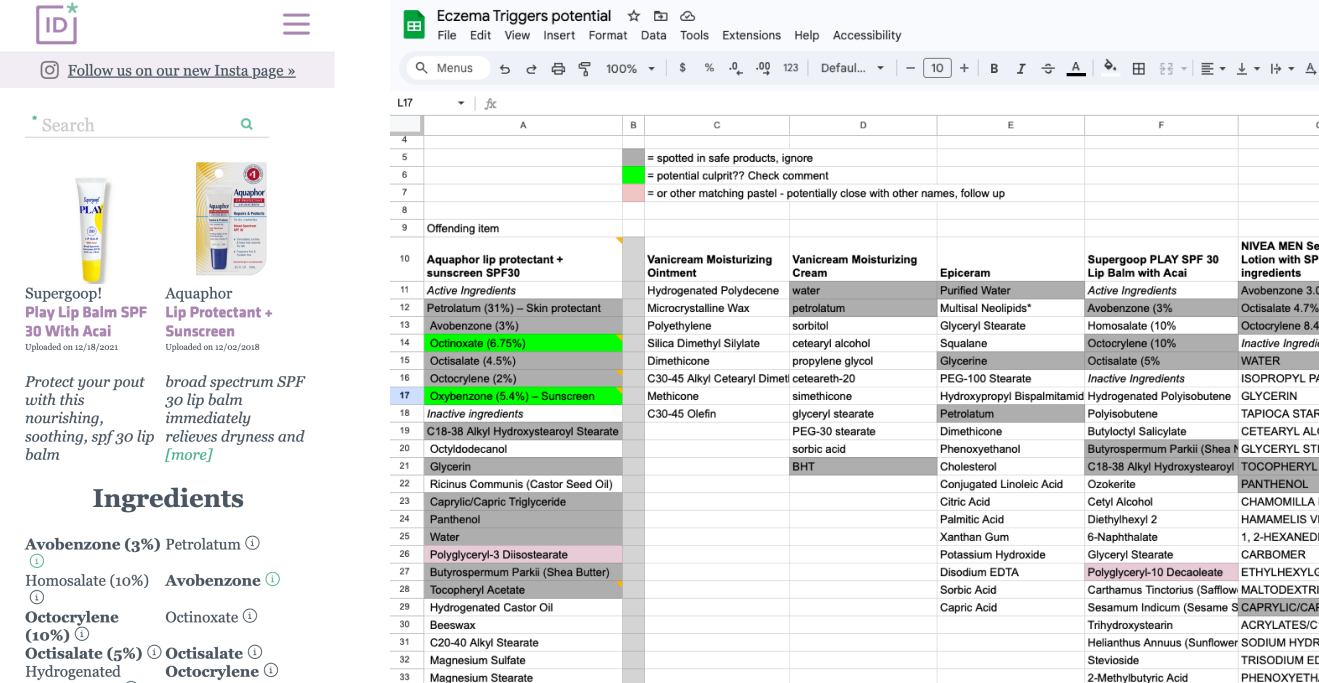This screenshot has width=1319, height=683.
Task: Open info icon next to Octinoxate
Action: click(x=250, y=616)
